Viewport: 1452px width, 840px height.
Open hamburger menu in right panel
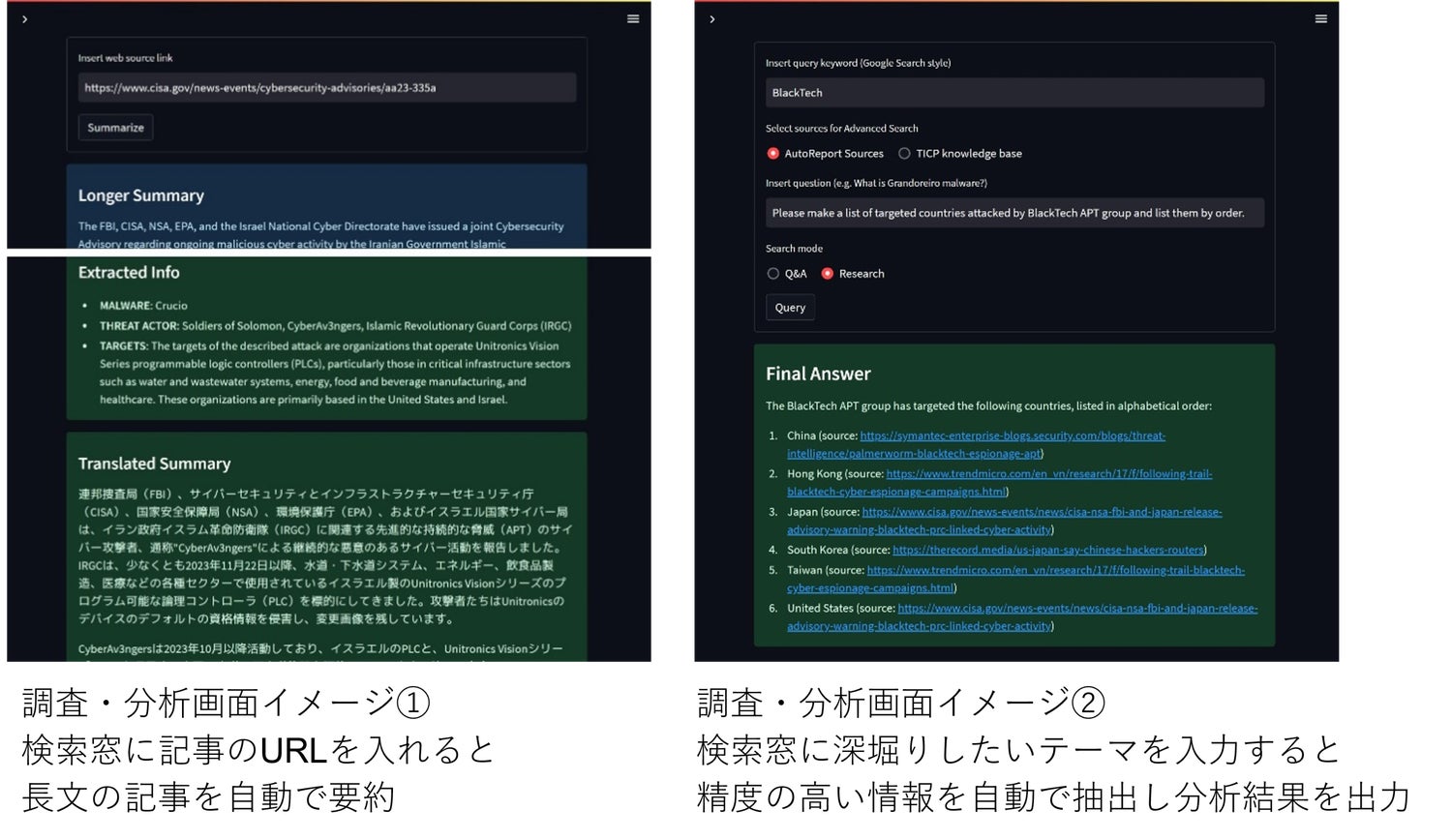pyautogui.click(x=1320, y=19)
